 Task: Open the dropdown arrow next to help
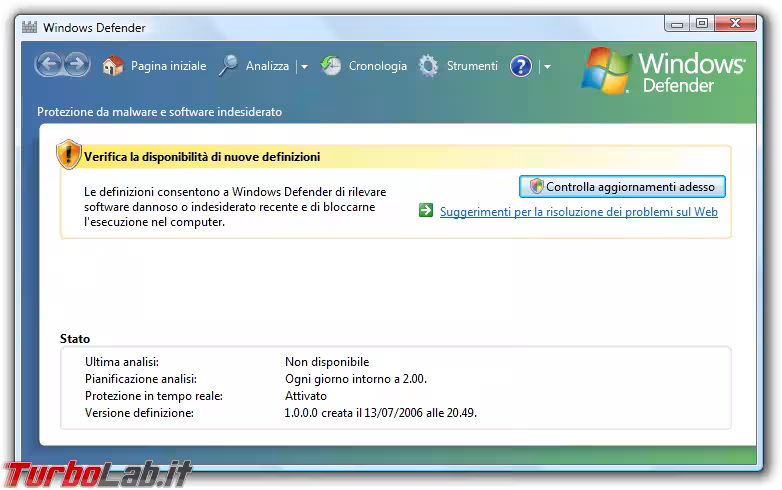click(x=546, y=67)
